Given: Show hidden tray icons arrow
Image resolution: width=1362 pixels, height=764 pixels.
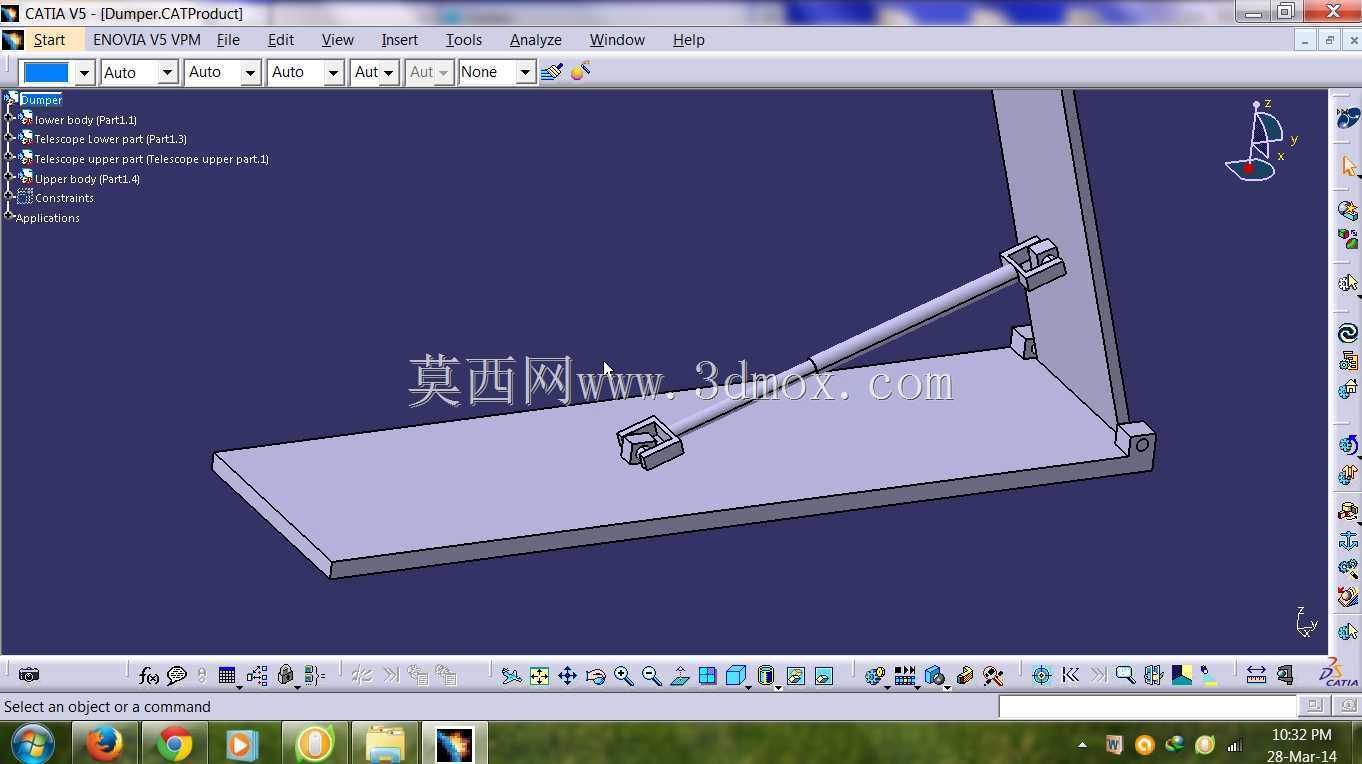Looking at the screenshot, I should pos(1082,745).
